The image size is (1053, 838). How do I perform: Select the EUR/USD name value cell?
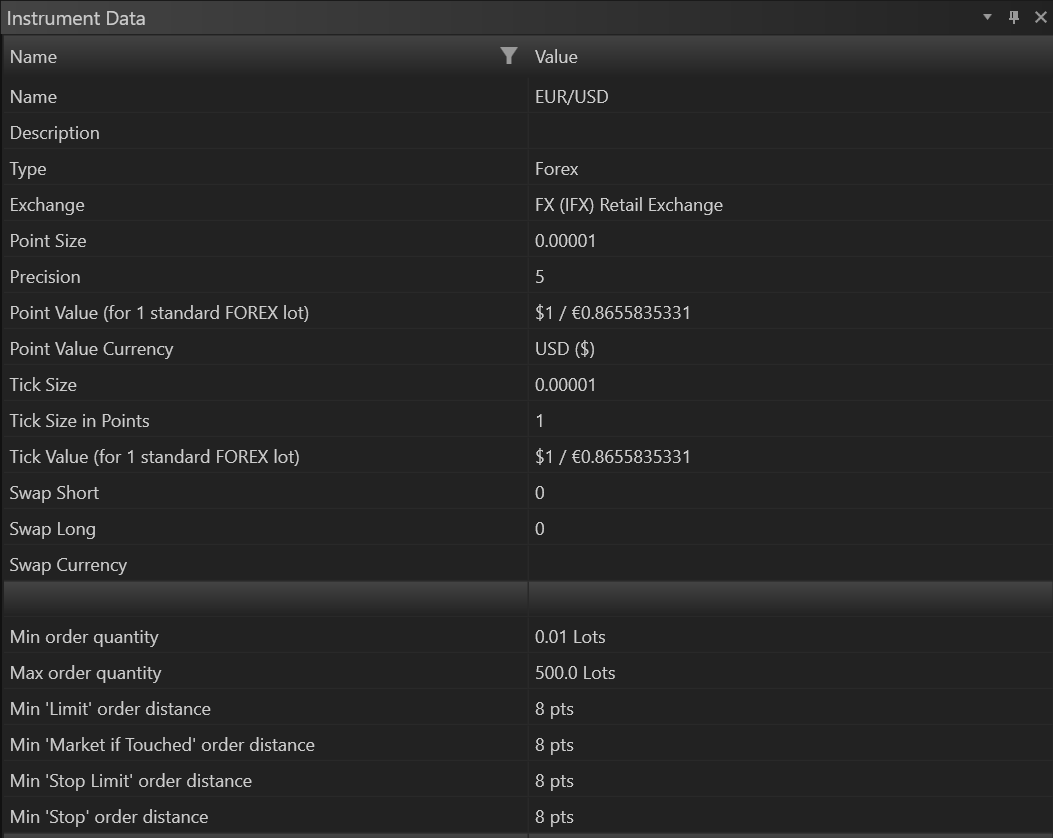tap(571, 97)
